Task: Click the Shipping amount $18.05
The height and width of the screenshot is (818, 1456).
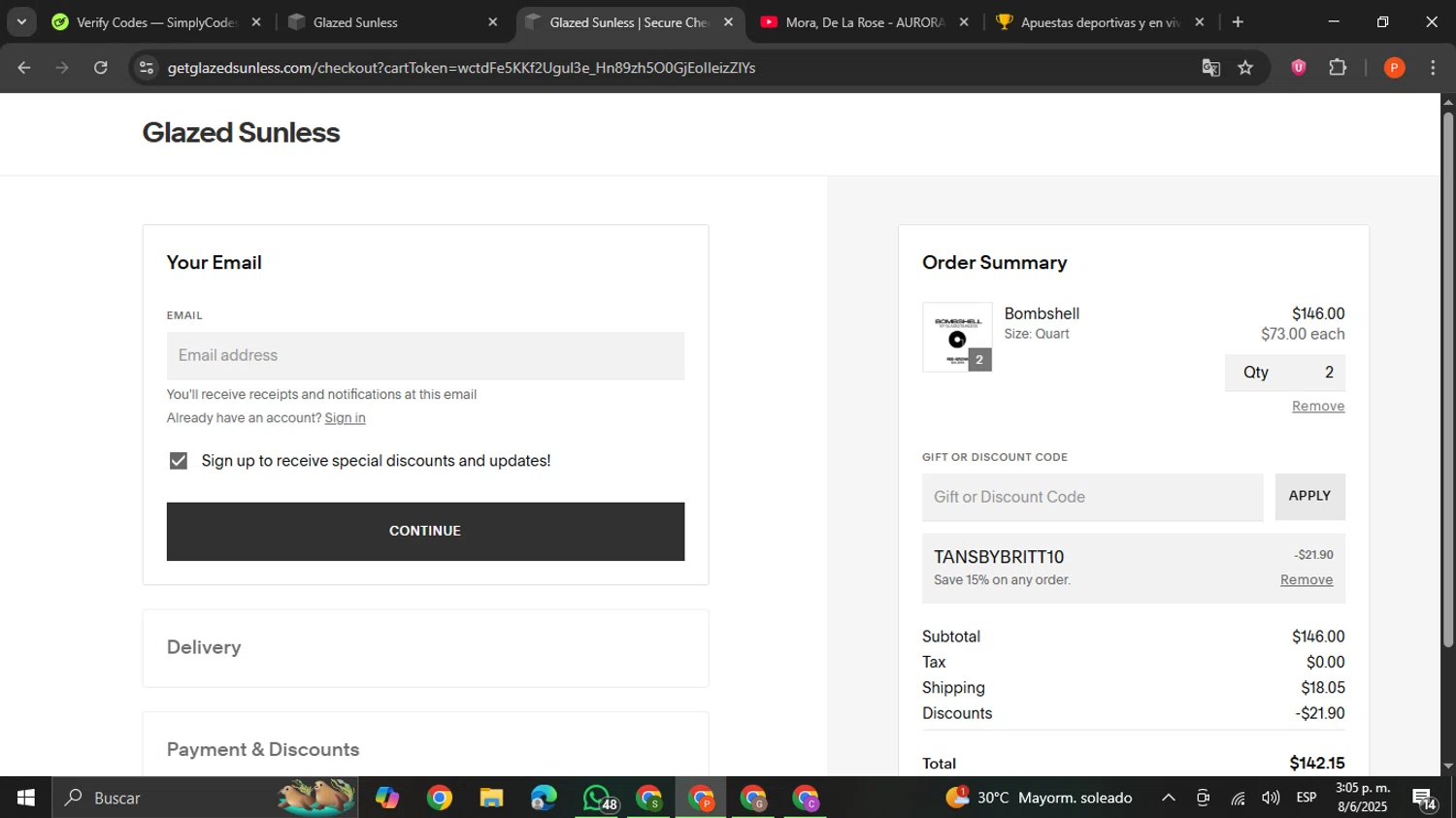Action: click(x=1323, y=688)
